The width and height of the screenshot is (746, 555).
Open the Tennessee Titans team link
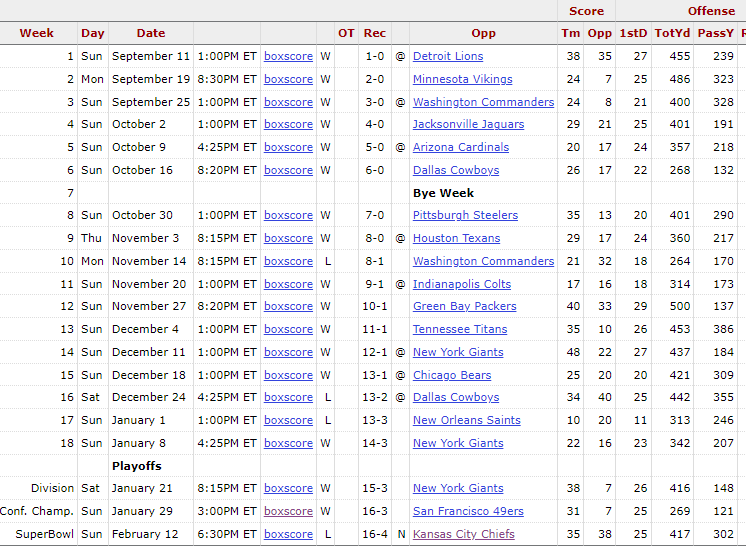point(460,329)
